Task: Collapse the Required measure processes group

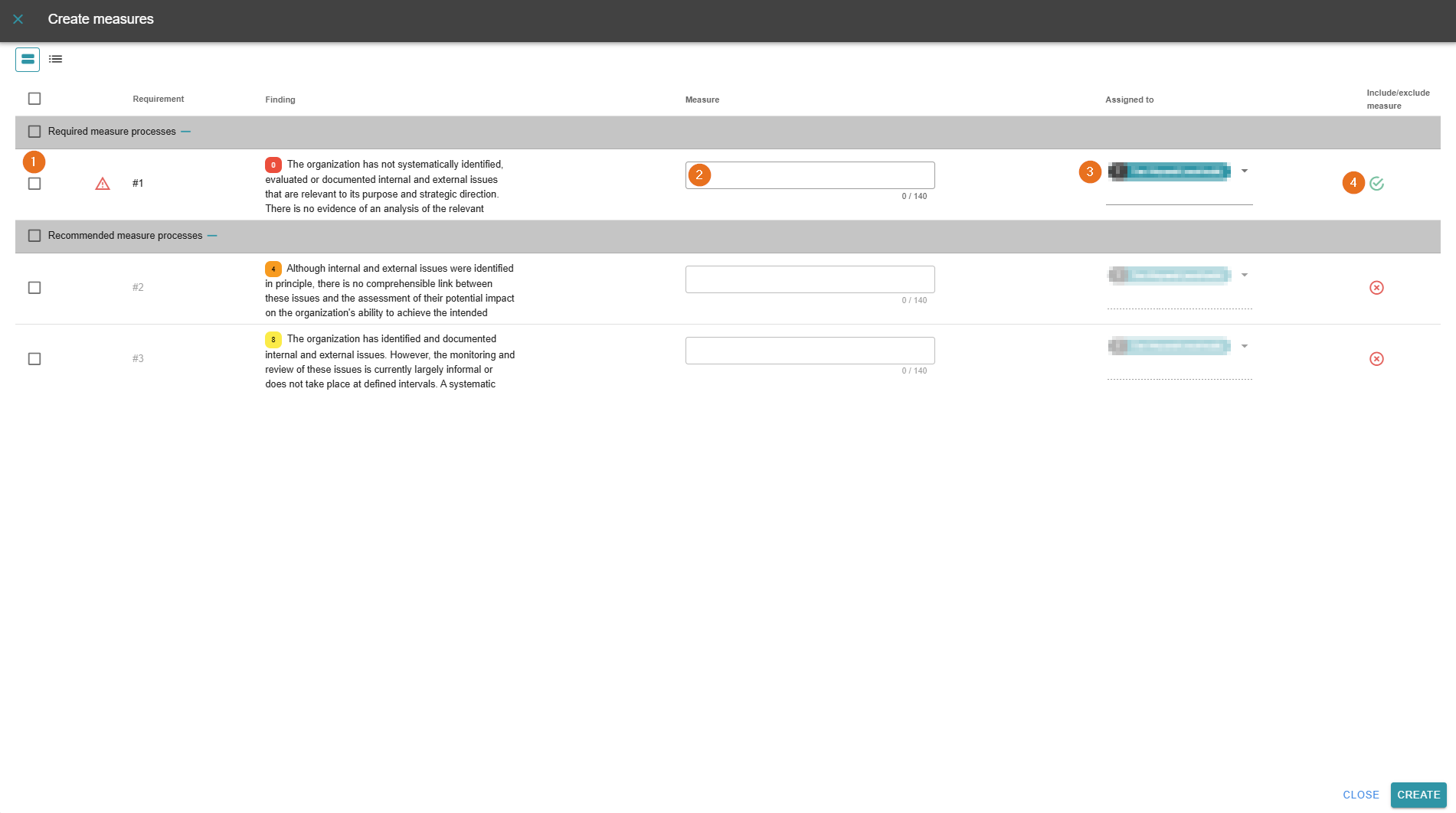Action: point(186,132)
